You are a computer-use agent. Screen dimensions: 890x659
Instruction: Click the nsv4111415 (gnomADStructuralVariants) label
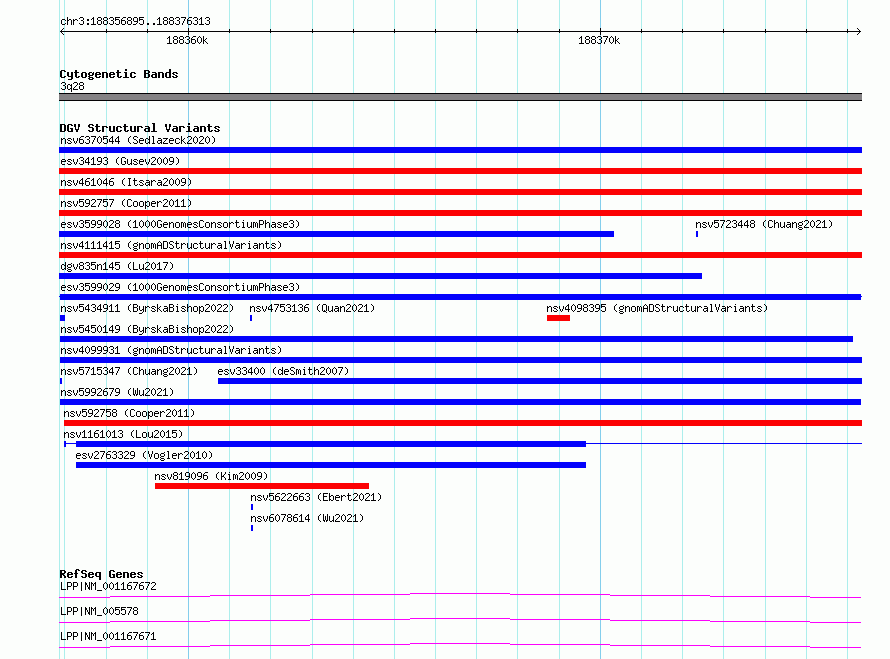coord(171,245)
